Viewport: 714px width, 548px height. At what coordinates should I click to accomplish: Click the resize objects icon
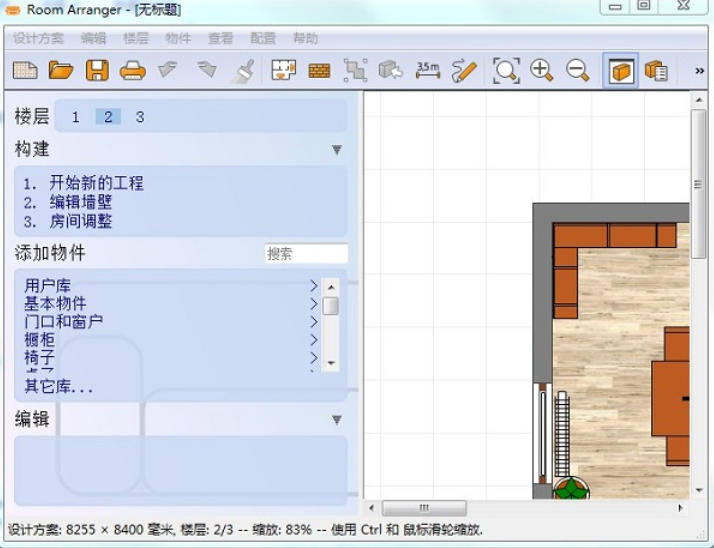coord(355,71)
